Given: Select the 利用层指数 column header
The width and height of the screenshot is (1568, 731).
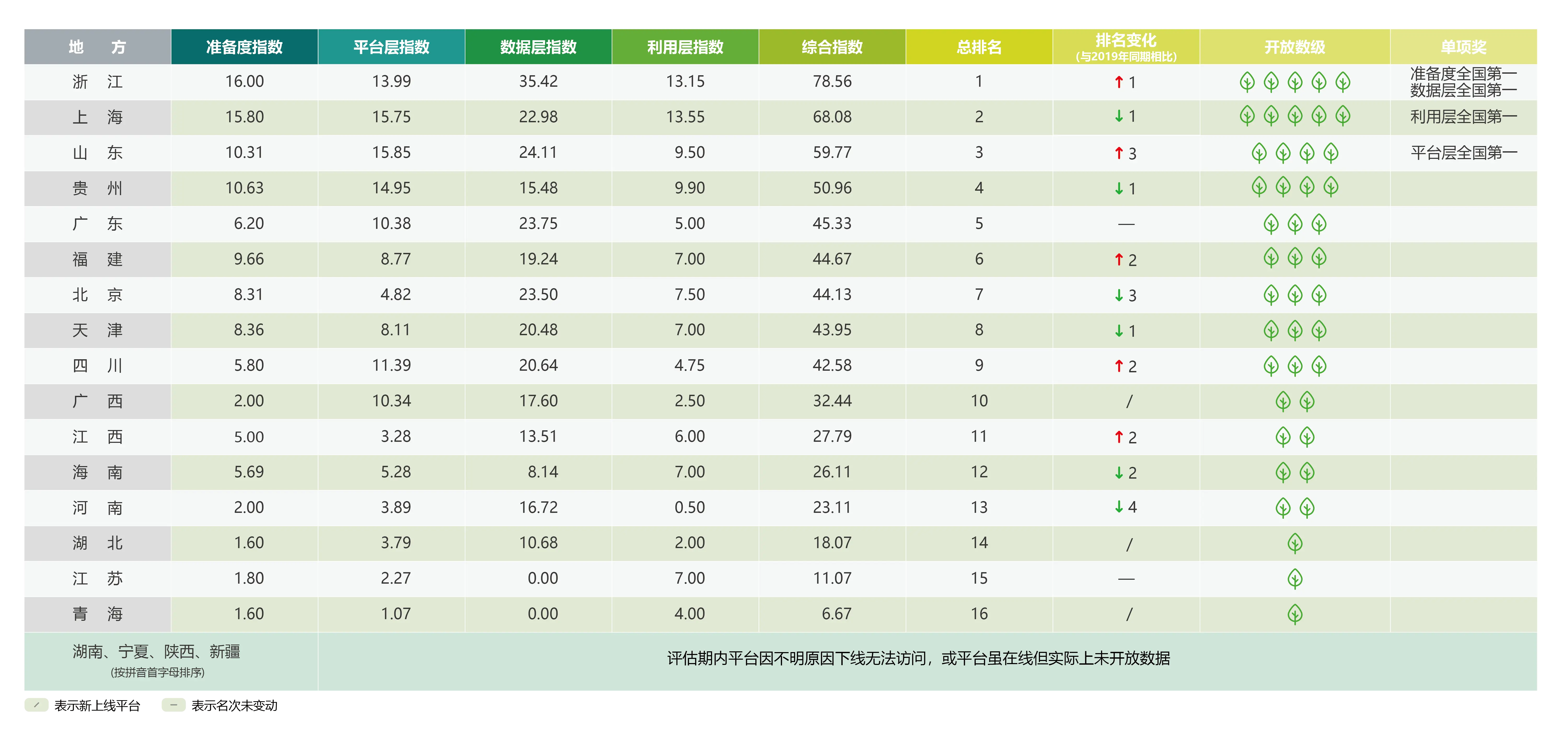Looking at the screenshot, I should pyautogui.click(x=685, y=46).
